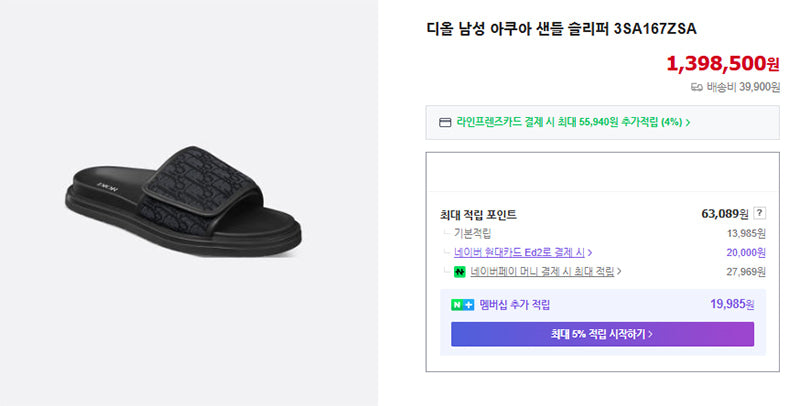Click the green Naver Pay N icon
800x406 pixels.
point(460,272)
